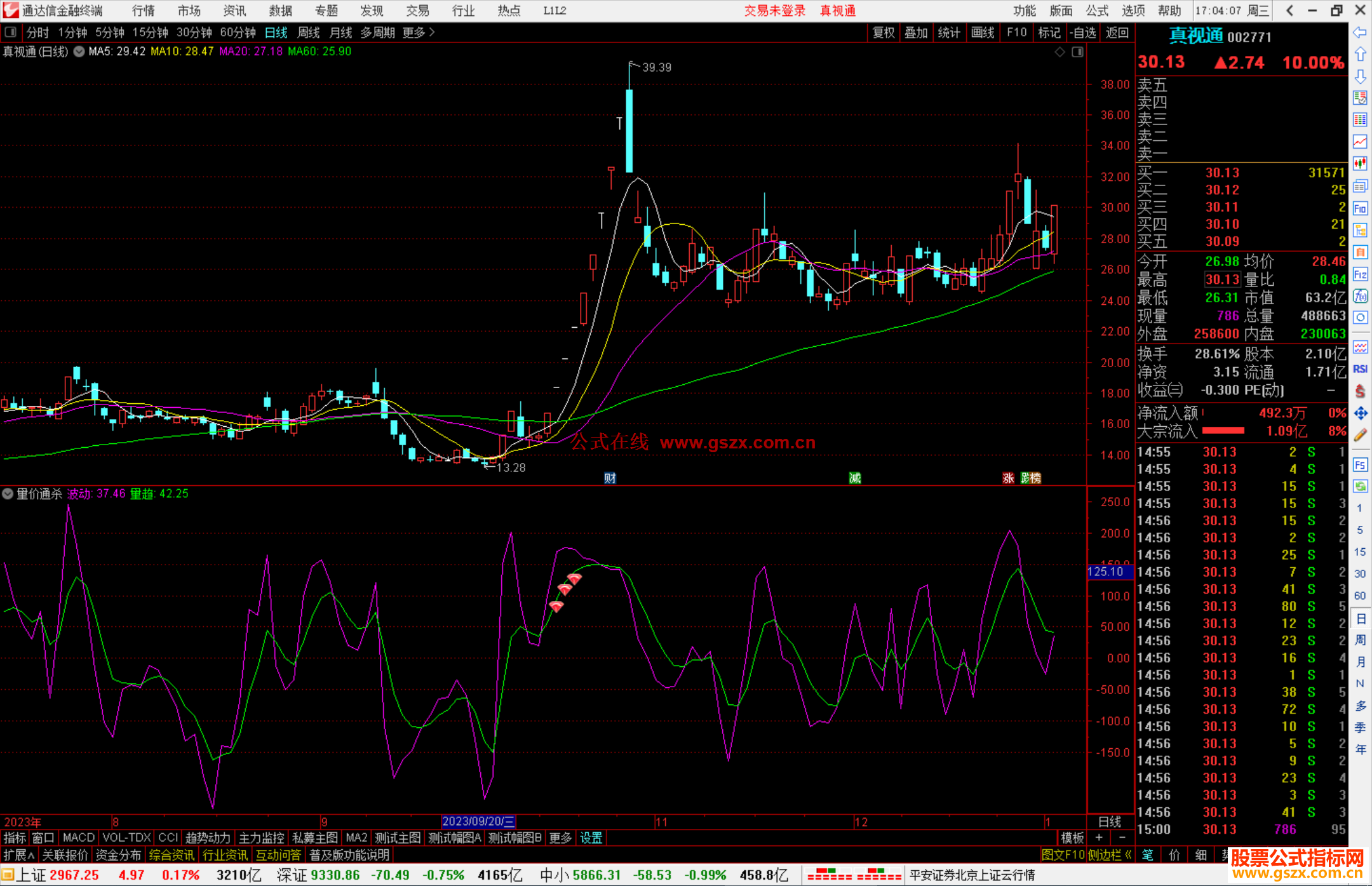Screen dimensions: 1372x886
Task: Switch to the 周线 period tab
Action: [x=309, y=32]
